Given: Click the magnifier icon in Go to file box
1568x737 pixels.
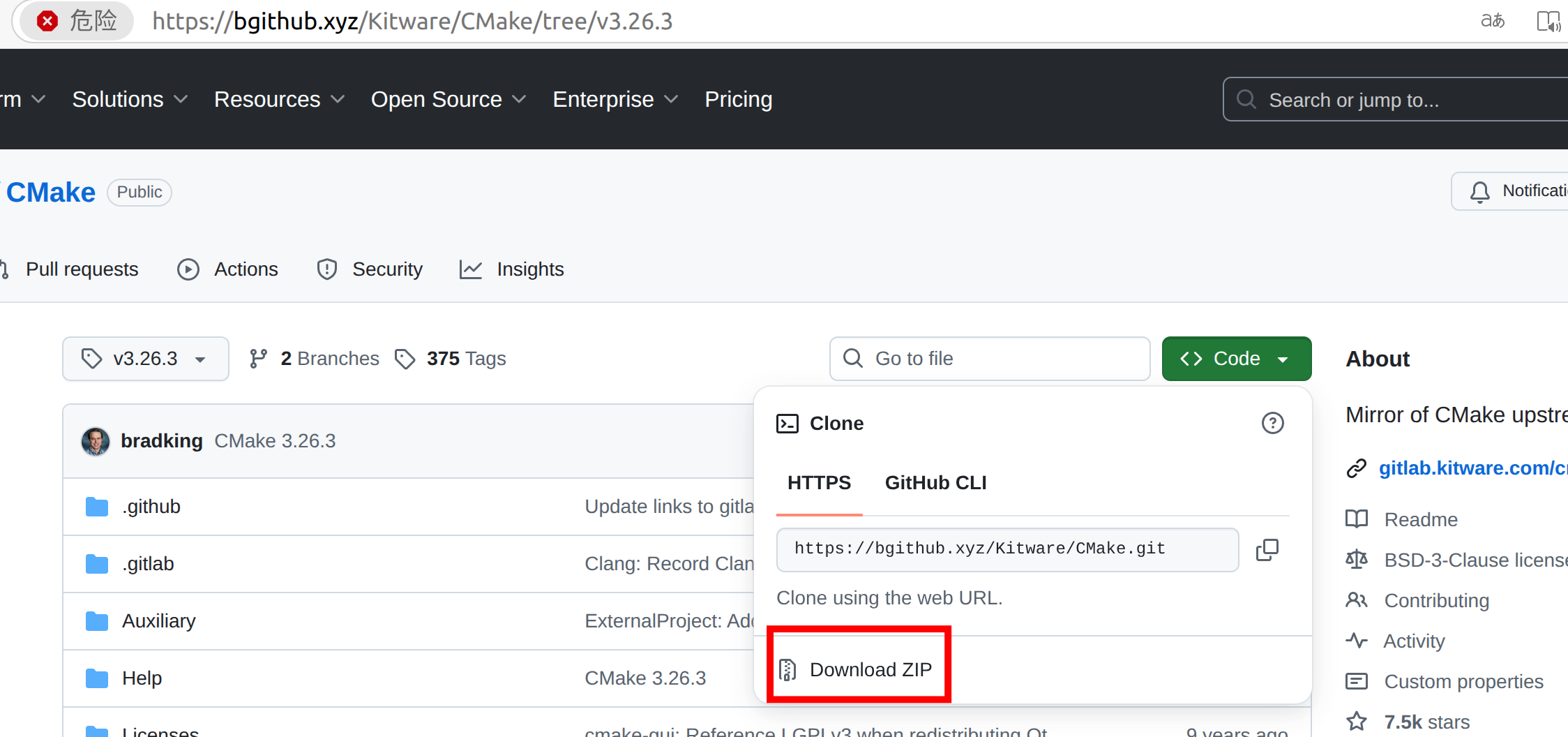Looking at the screenshot, I should pos(853,359).
